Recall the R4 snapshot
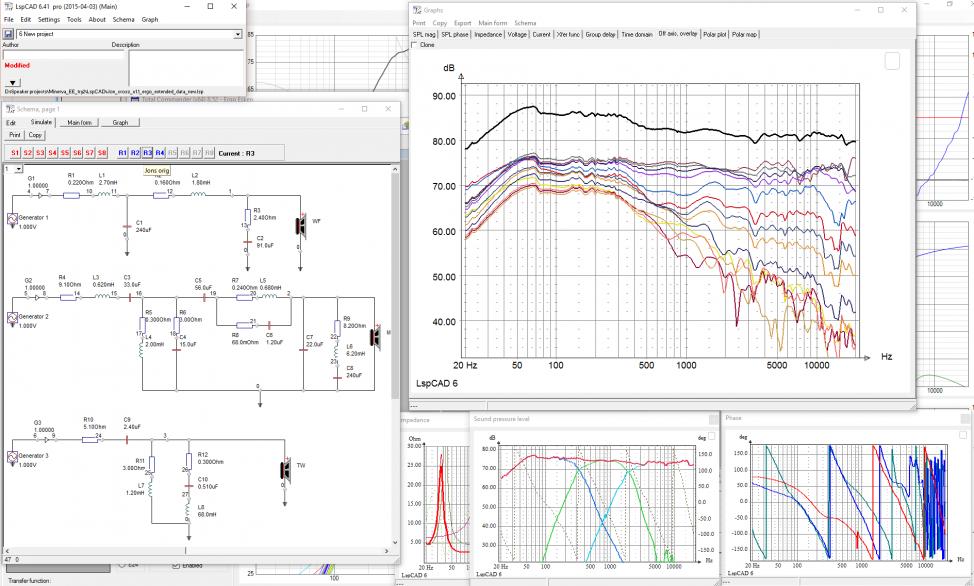The image size is (974, 586). [160, 153]
